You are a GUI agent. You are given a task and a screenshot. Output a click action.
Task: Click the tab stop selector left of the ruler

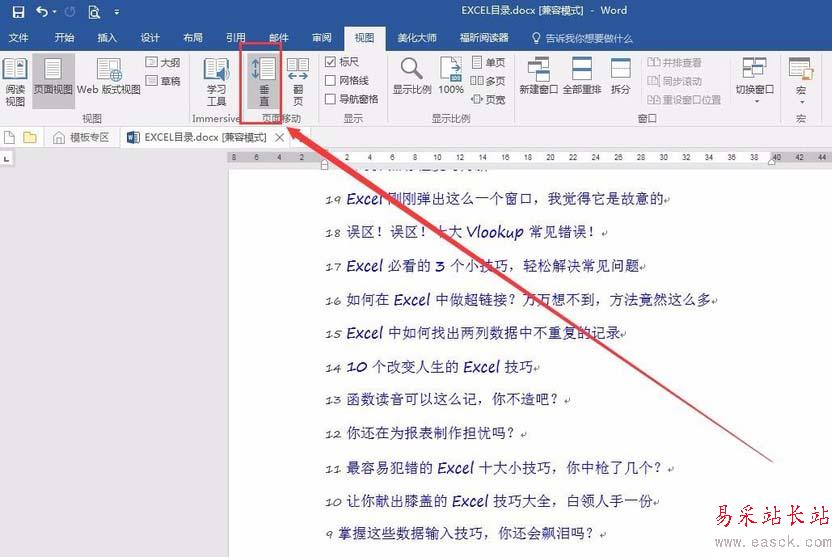pos(6,159)
